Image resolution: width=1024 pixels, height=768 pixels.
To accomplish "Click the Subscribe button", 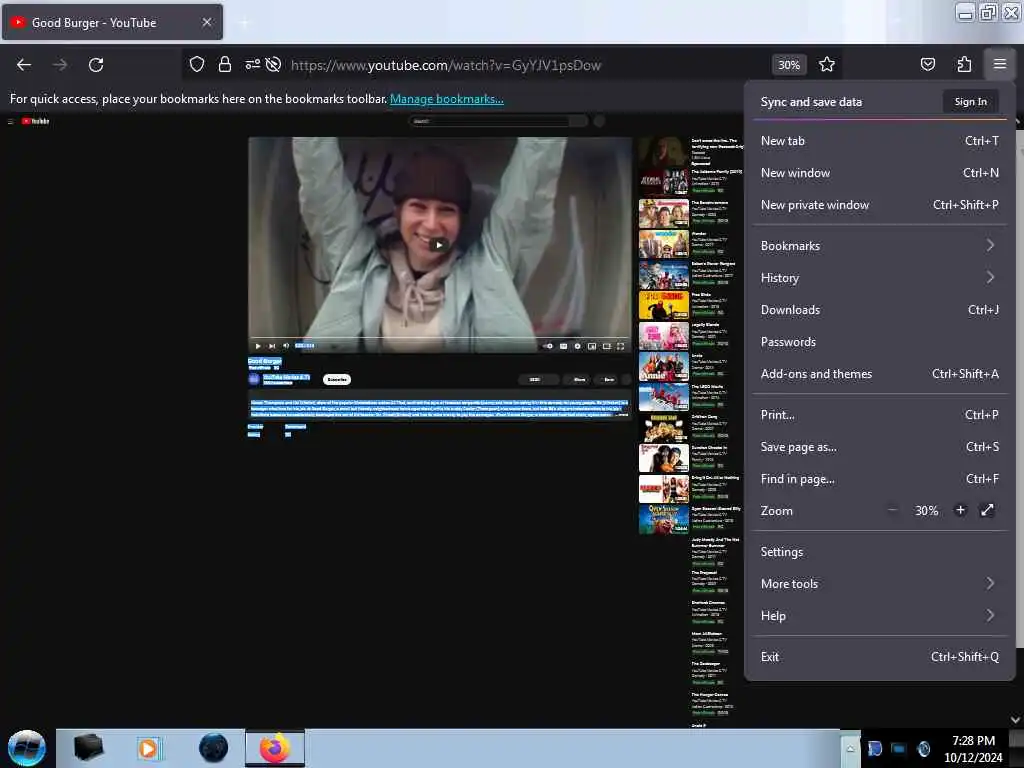I will point(337,379).
